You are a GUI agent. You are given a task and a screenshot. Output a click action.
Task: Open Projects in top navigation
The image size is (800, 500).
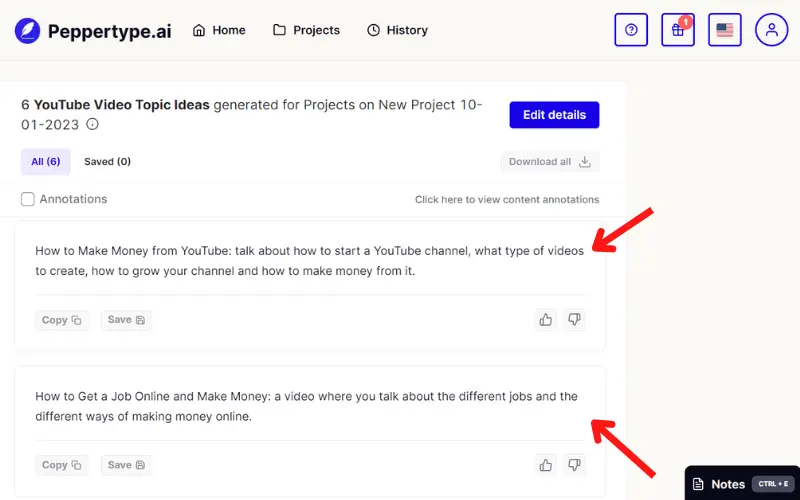point(306,30)
